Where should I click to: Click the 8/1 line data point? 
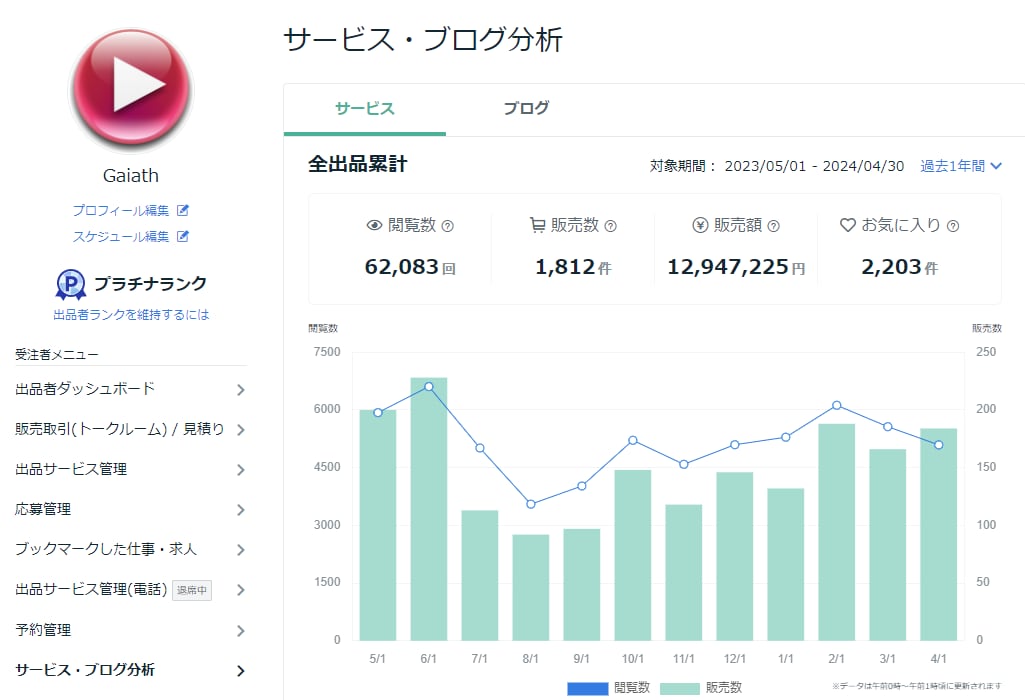tap(531, 504)
